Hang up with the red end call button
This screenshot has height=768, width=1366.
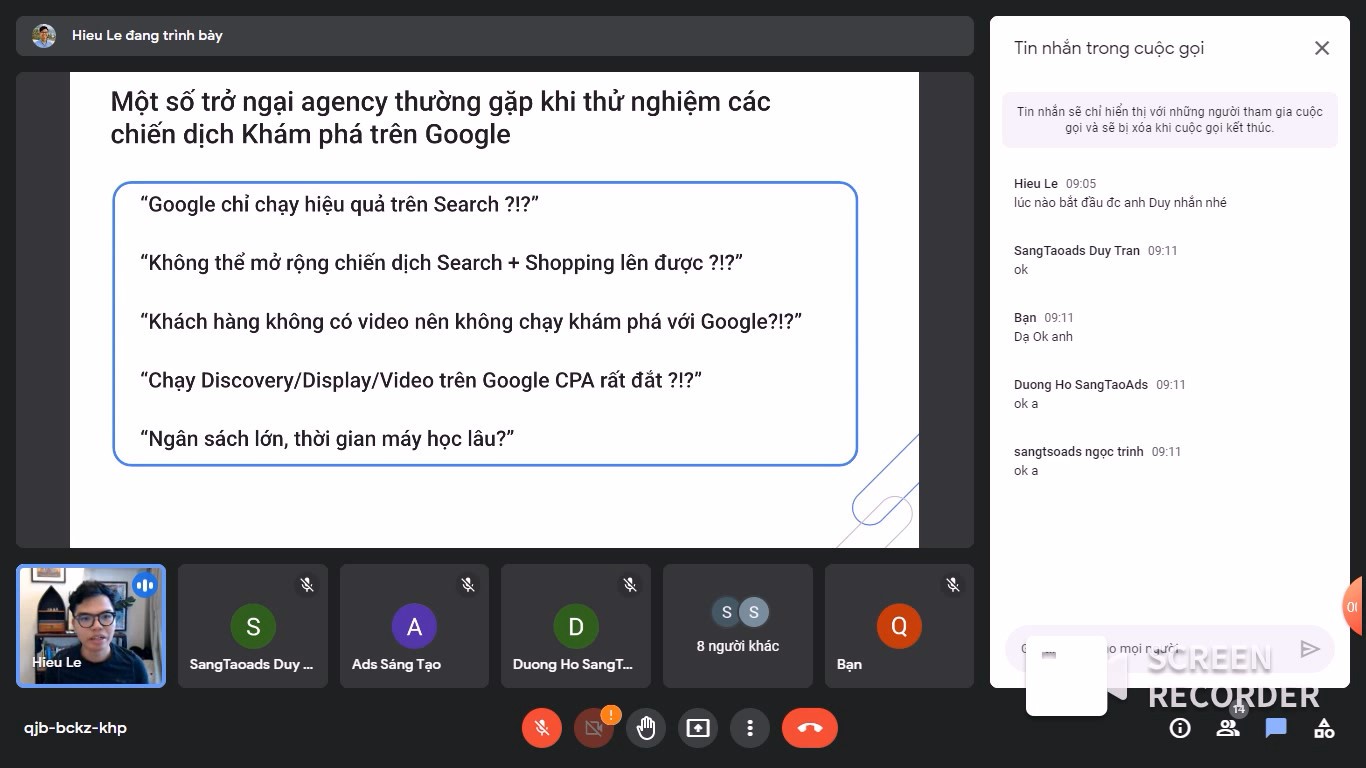(x=810, y=728)
